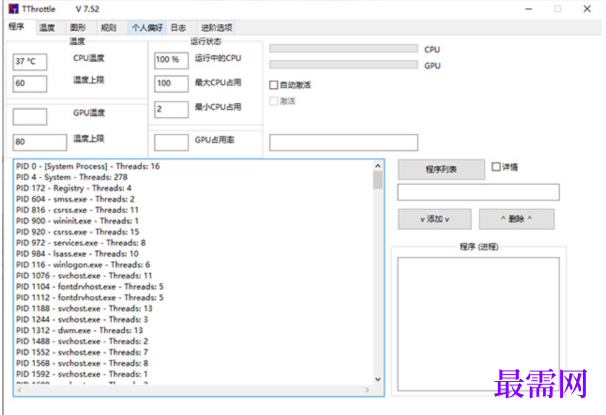Click inside the 程序 (进程) list box
The image size is (606, 415).
[x=478, y=324]
